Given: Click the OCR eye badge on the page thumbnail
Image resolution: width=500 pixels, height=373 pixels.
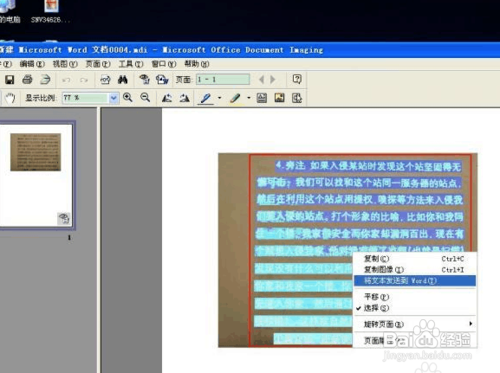Looking at the screenshot, I should [x=64, y=219].
